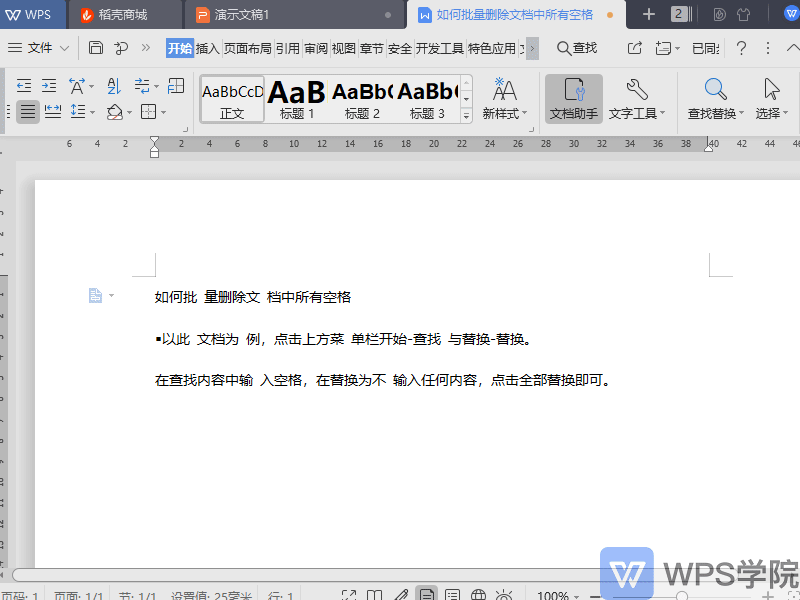Click the line spacing icon

[x=77, y=111]
